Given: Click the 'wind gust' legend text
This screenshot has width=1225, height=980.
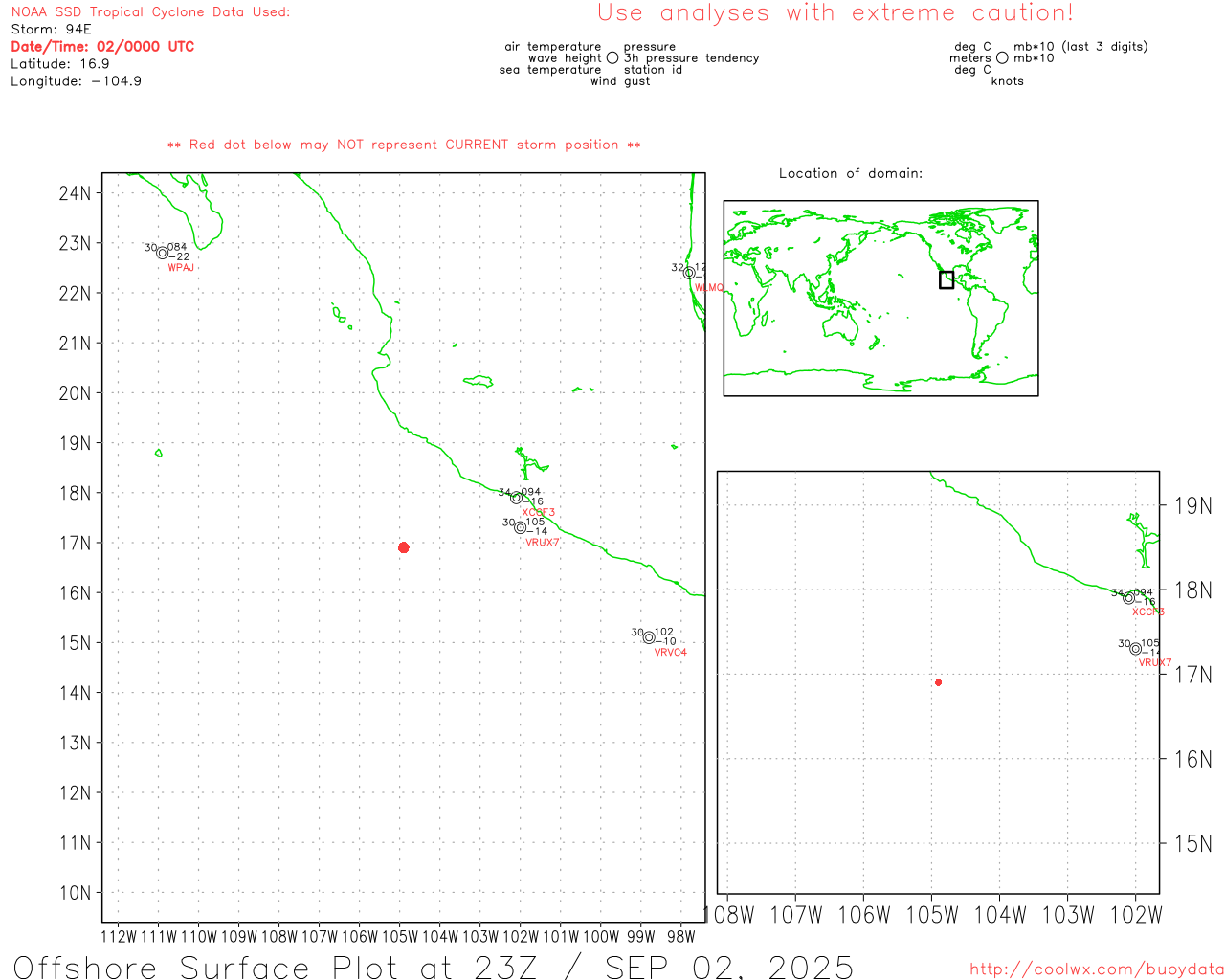Looking at the screenshot, I should [x=620, y=81].
